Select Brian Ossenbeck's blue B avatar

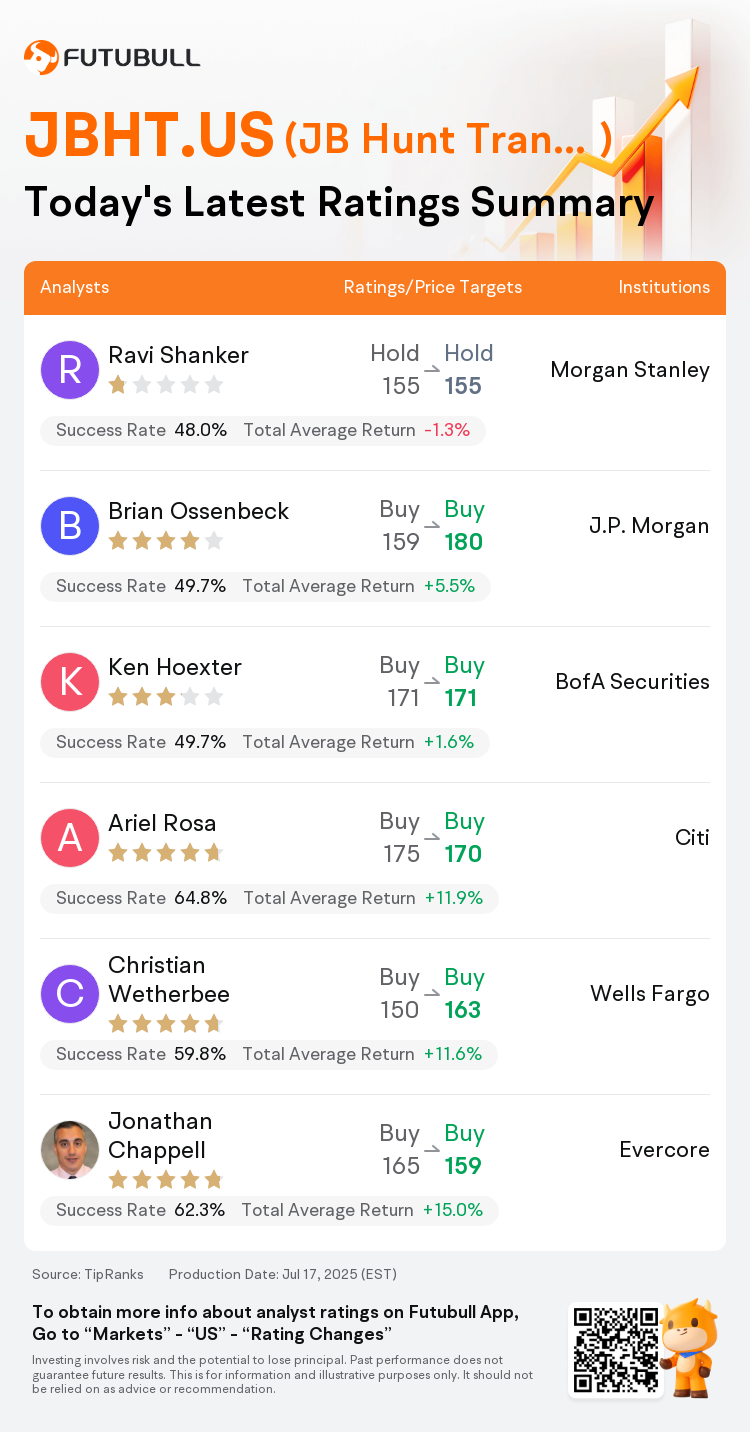[70, 526]
